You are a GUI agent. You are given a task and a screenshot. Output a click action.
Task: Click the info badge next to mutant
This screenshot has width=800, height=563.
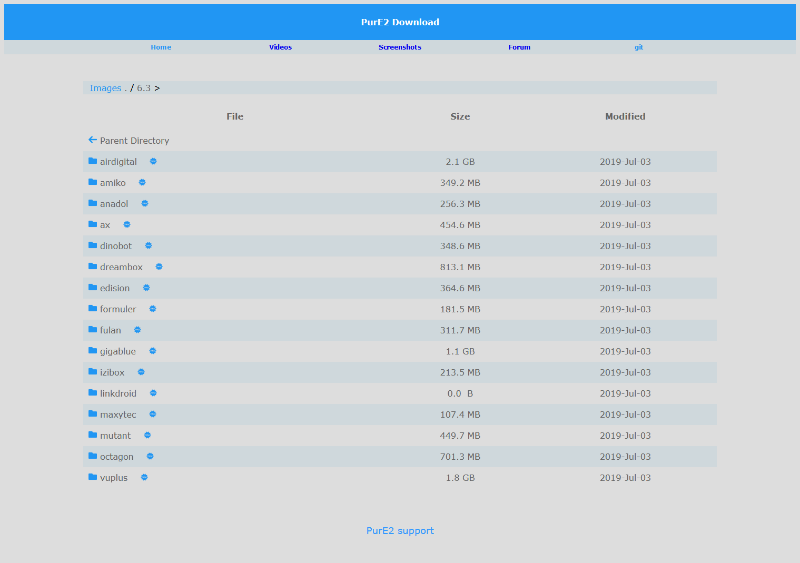(147, 435)
